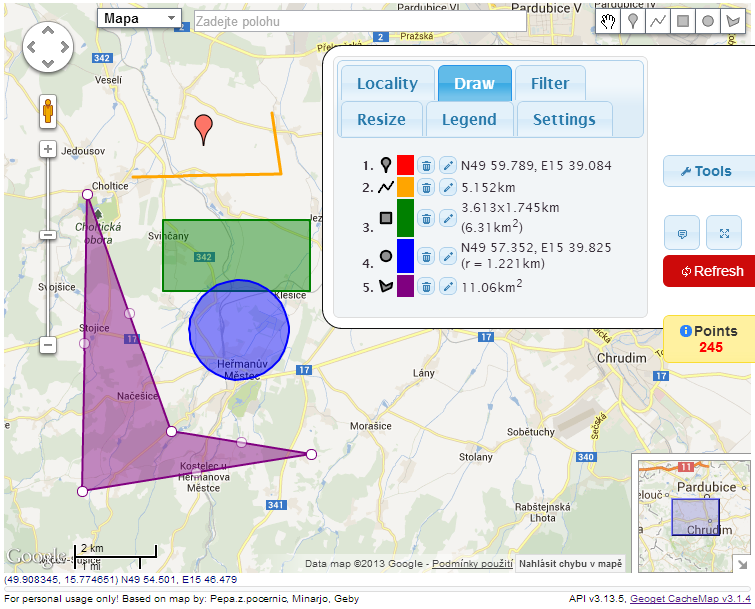Collapse the overview mini map arrow
This screenshot has height=609, width=755.
pyautogui.click(x=742, y=564)
